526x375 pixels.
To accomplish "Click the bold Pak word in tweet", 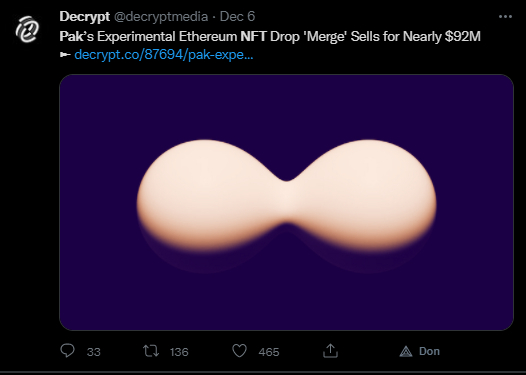I will tap(71, 36).
